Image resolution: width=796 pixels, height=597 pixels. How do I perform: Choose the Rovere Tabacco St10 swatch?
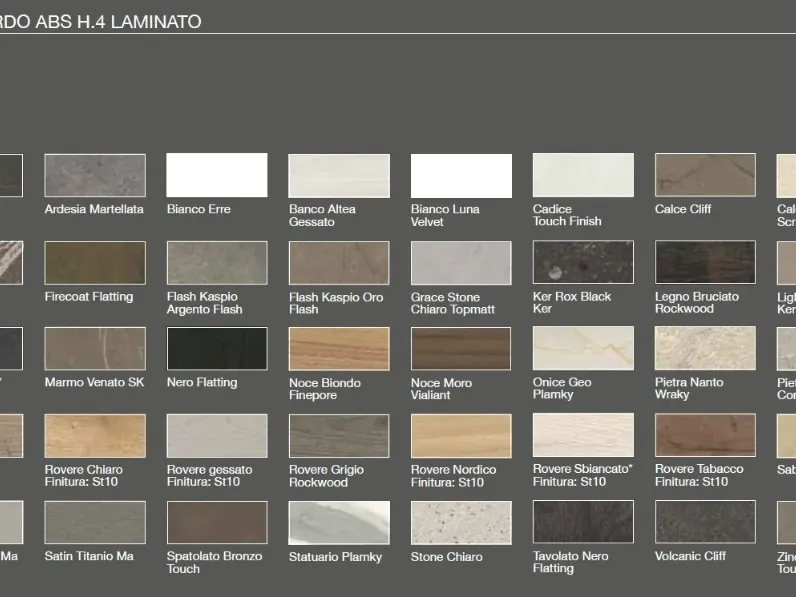[705, 435]
